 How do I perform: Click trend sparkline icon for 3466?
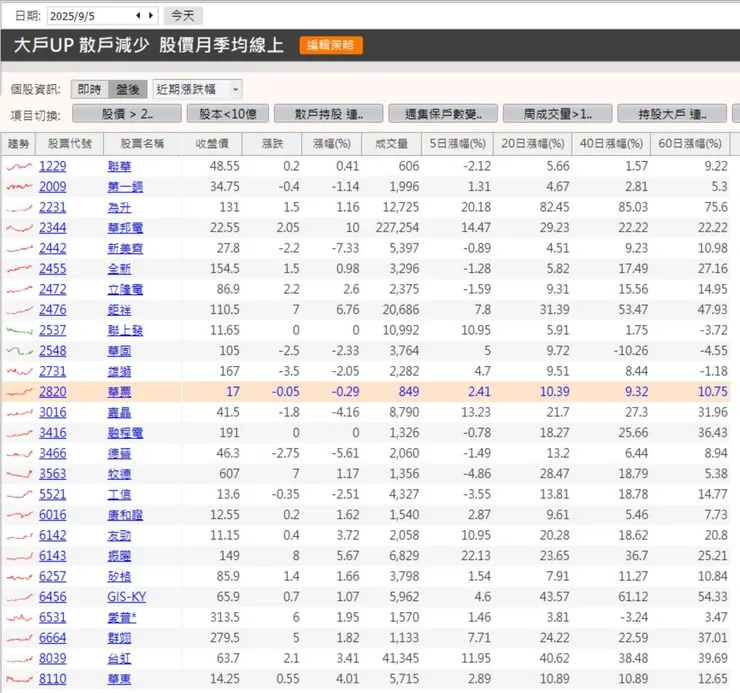pyautogui.click(x=19, y=454)
